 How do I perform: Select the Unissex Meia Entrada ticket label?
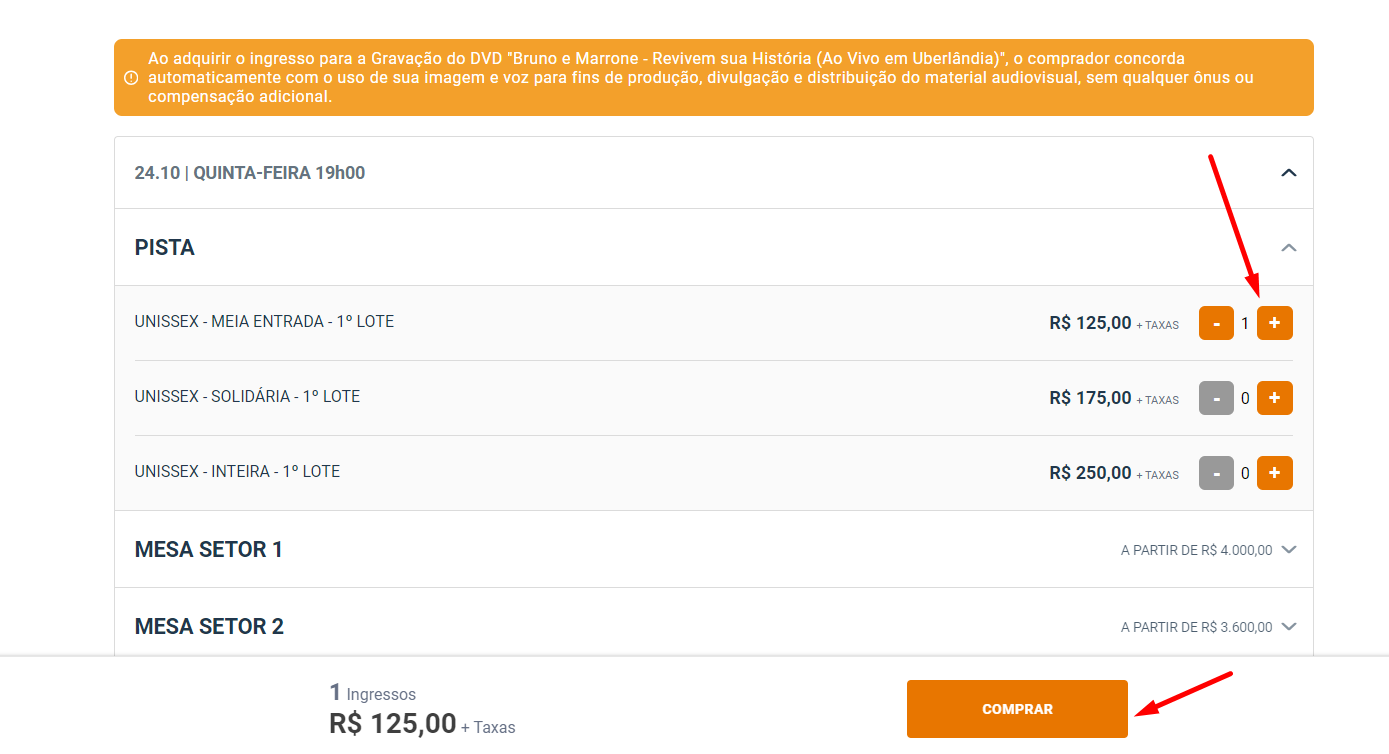coord(264,321)
